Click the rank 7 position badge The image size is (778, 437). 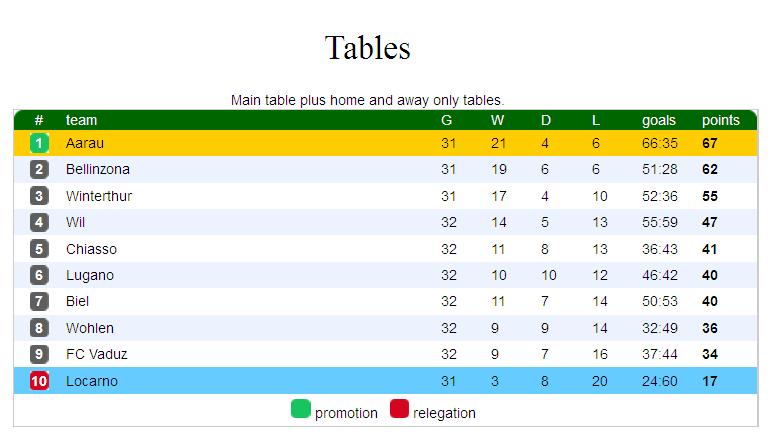click(39, 301)
